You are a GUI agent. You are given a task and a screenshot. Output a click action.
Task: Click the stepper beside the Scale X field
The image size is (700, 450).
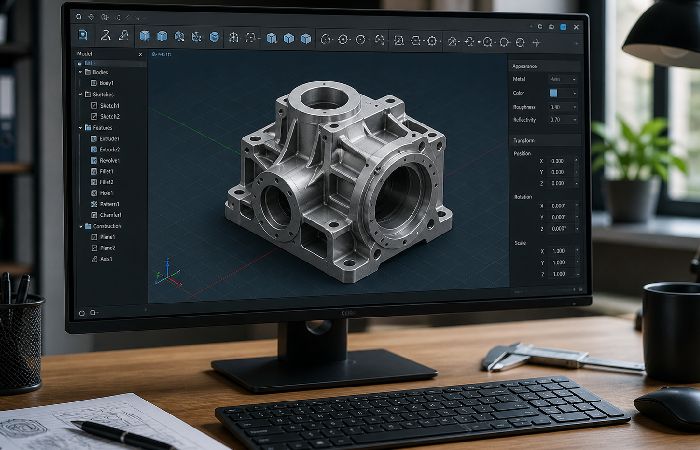tap(576, 251)
